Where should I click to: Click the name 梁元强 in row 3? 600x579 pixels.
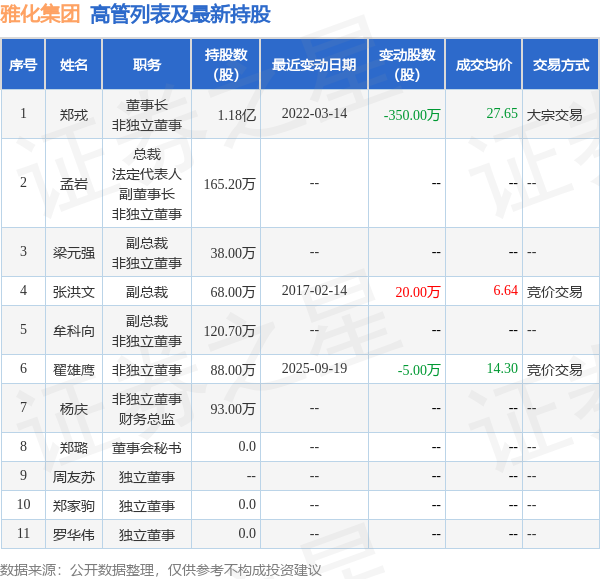coord(74,253)
